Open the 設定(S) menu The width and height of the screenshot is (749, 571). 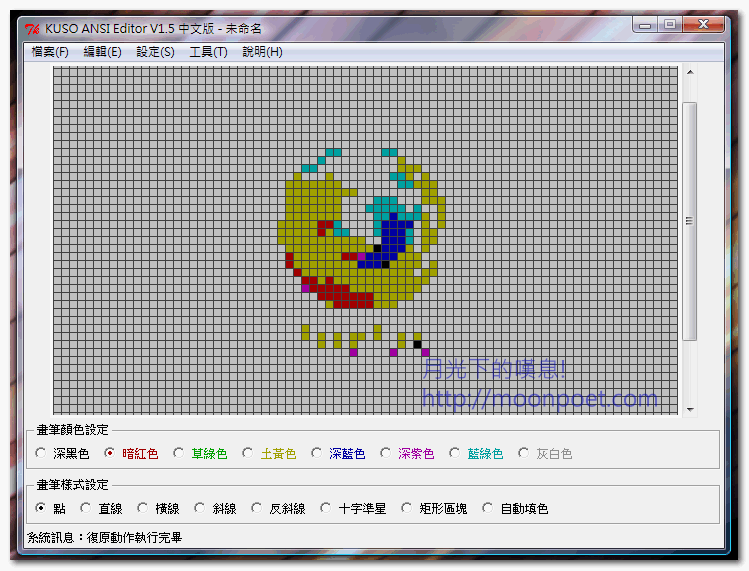click(x=155, y=52)
